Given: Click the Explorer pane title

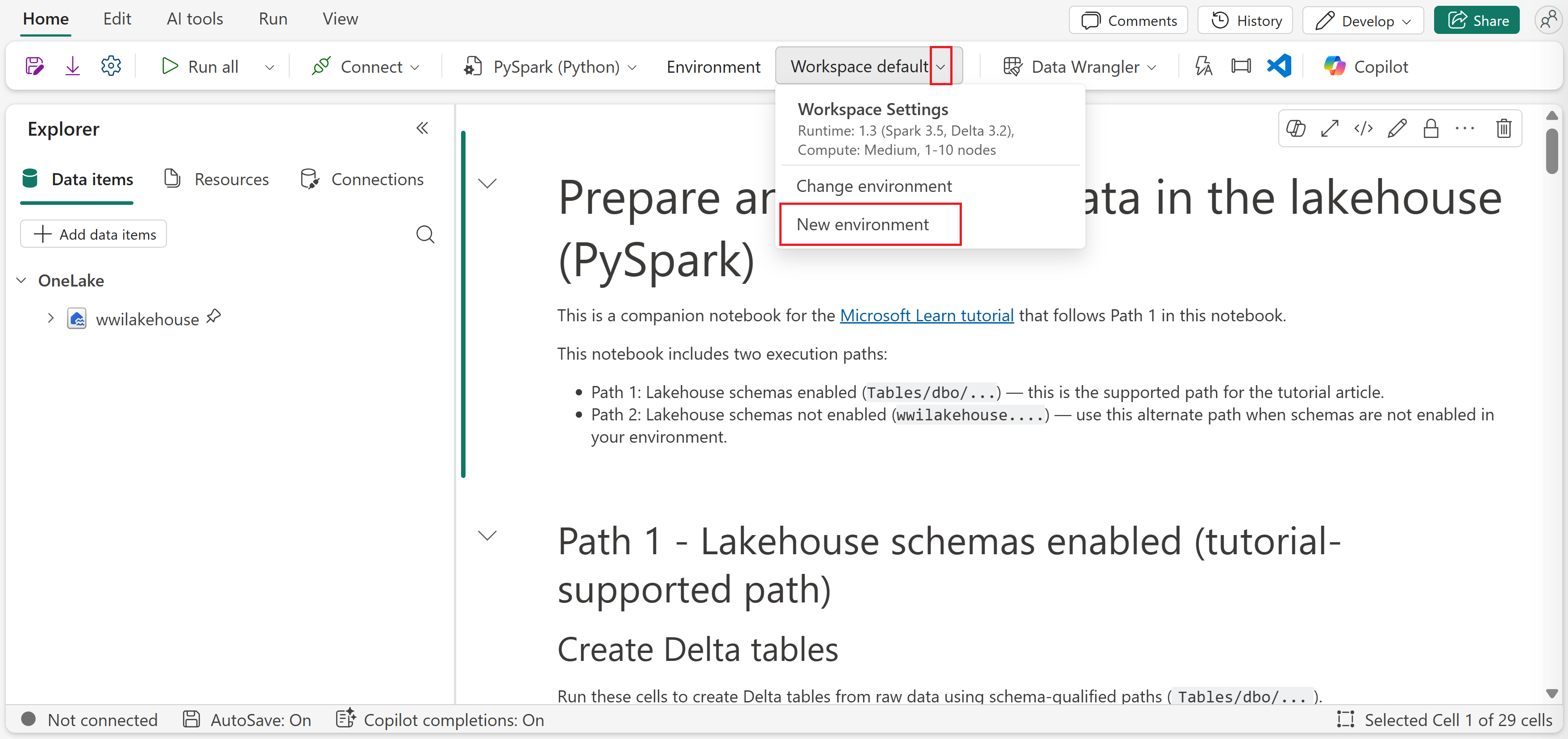Looking at the screenshot, I should click(63, 129).
